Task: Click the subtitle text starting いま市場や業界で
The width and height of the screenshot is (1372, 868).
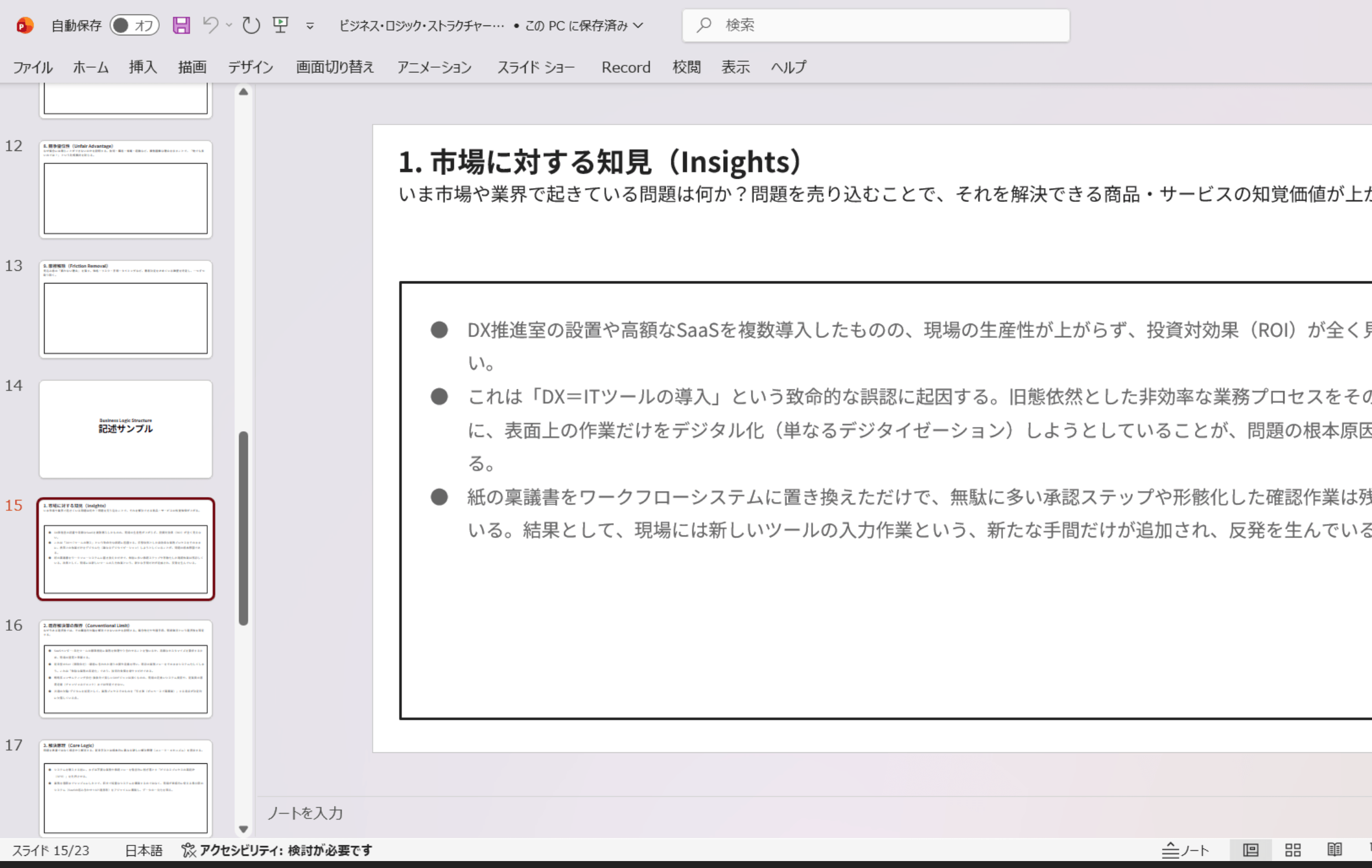Action: click(885, 194)
